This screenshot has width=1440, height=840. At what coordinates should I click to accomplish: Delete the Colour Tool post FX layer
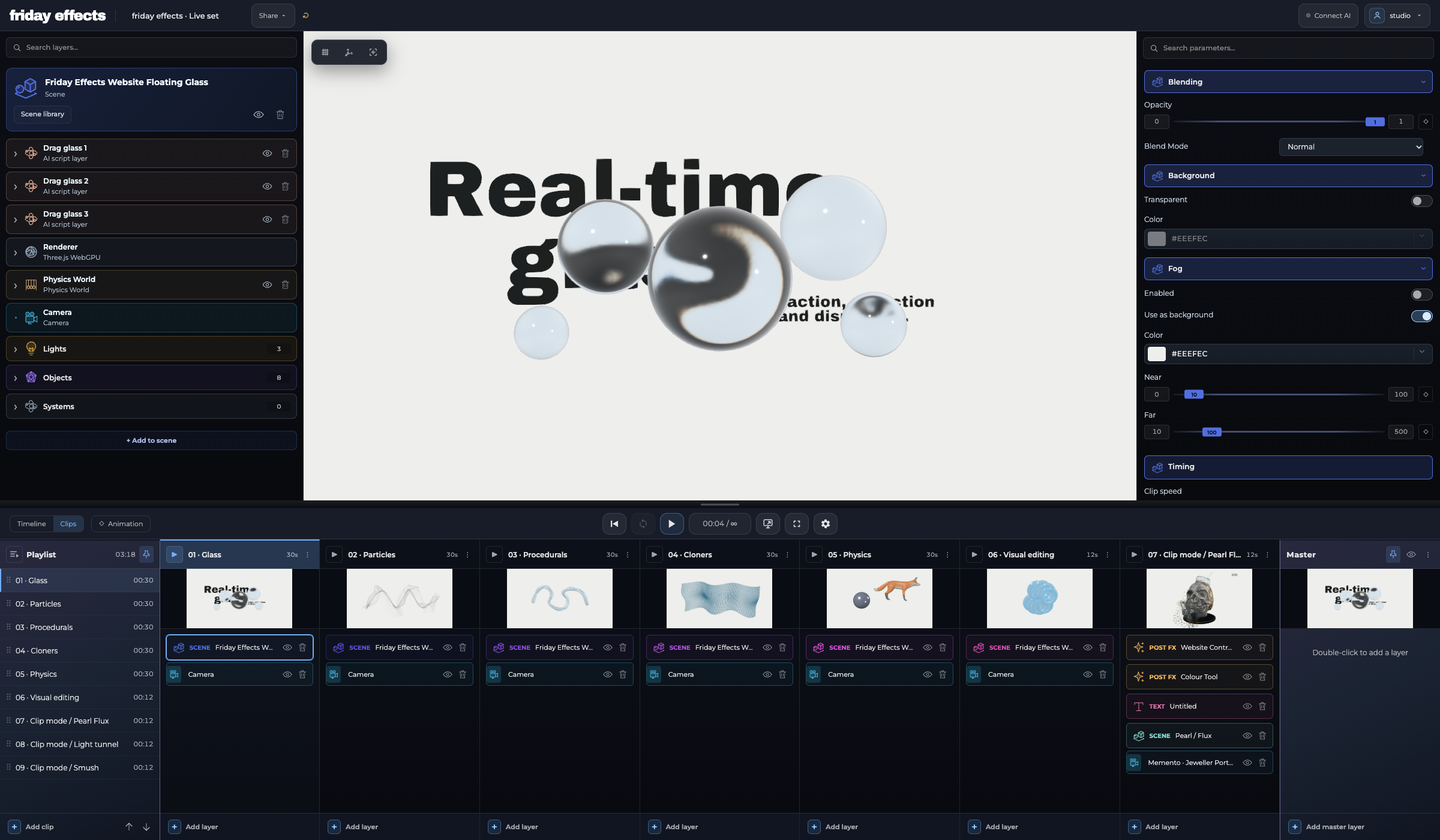tap(1262, 677)
